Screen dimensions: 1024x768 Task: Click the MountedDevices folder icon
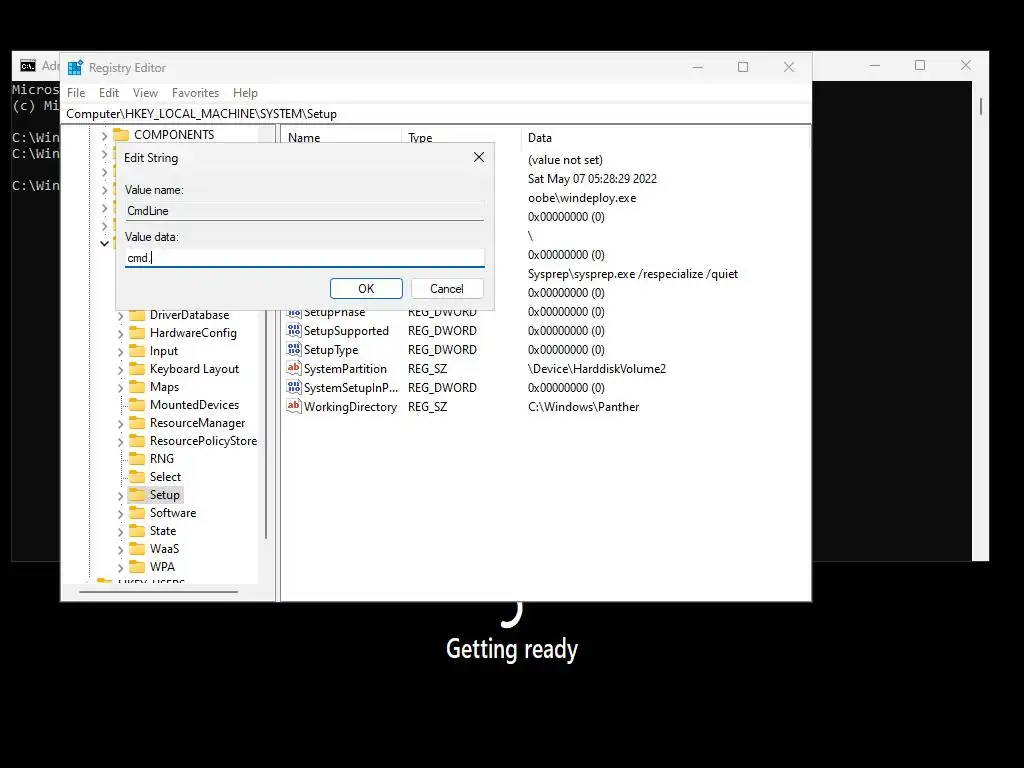(136, 404)
